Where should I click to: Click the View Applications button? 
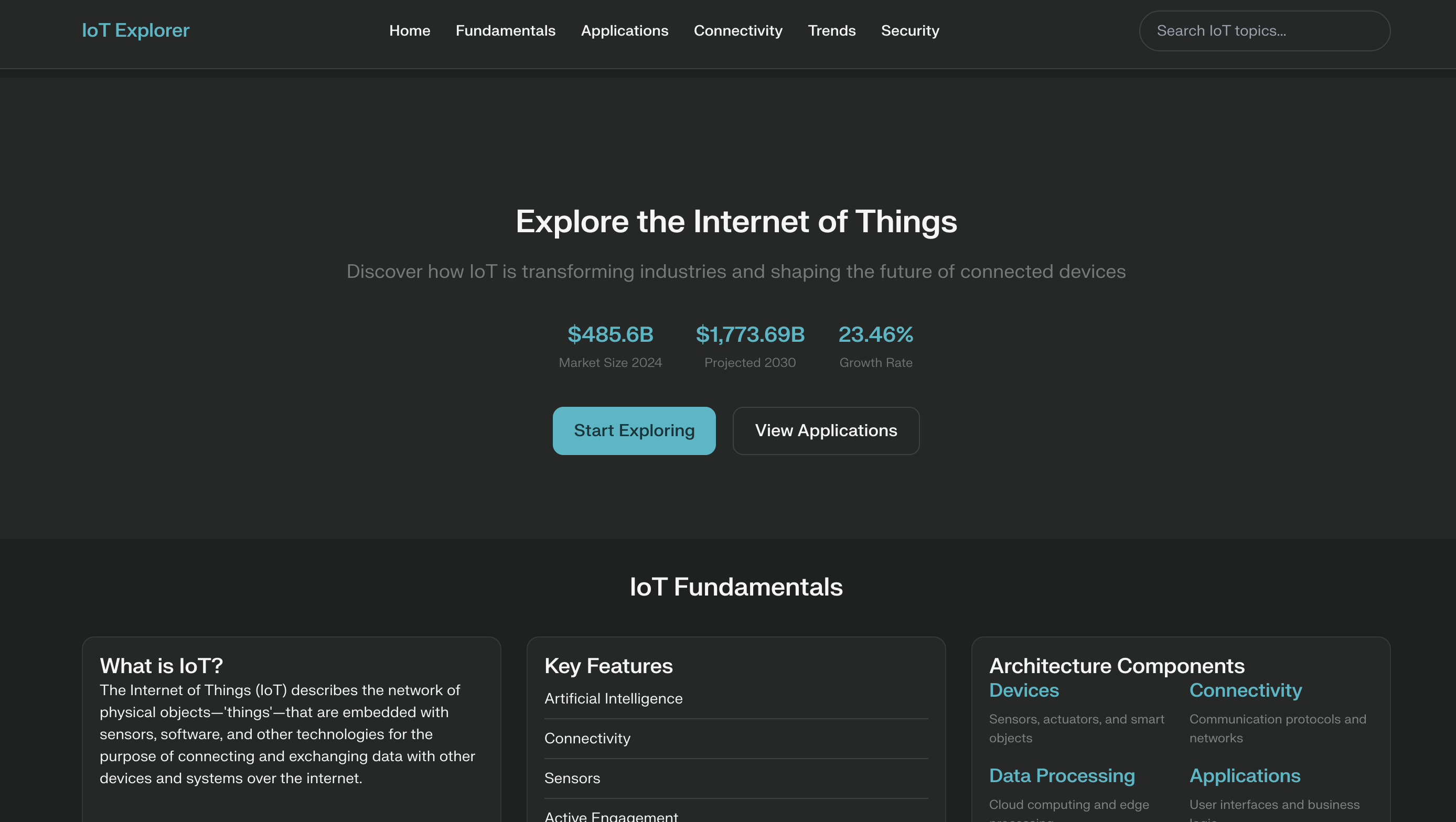(825, 430)
